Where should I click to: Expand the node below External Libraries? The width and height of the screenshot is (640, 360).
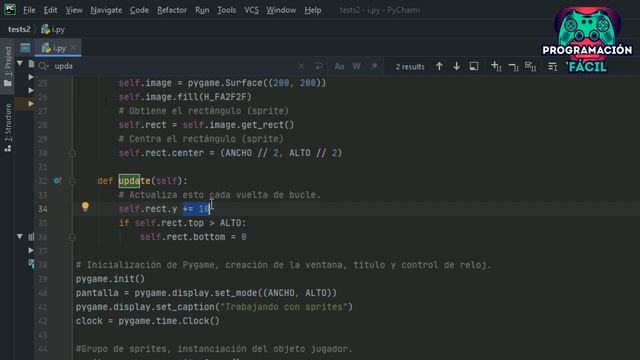(31, 250)
